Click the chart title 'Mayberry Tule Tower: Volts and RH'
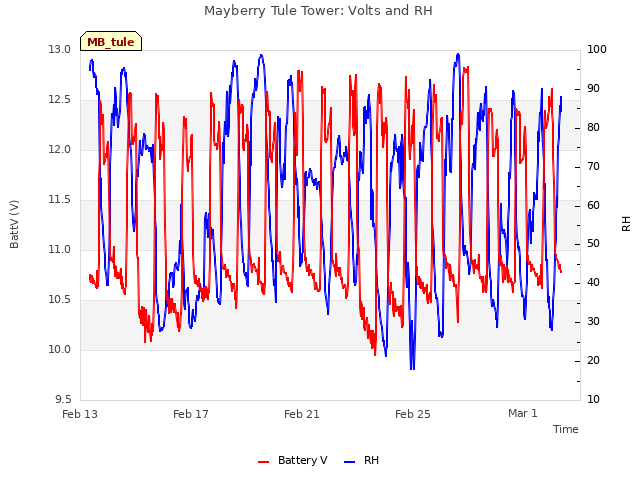The image size is (640, 480). (318, 11)
